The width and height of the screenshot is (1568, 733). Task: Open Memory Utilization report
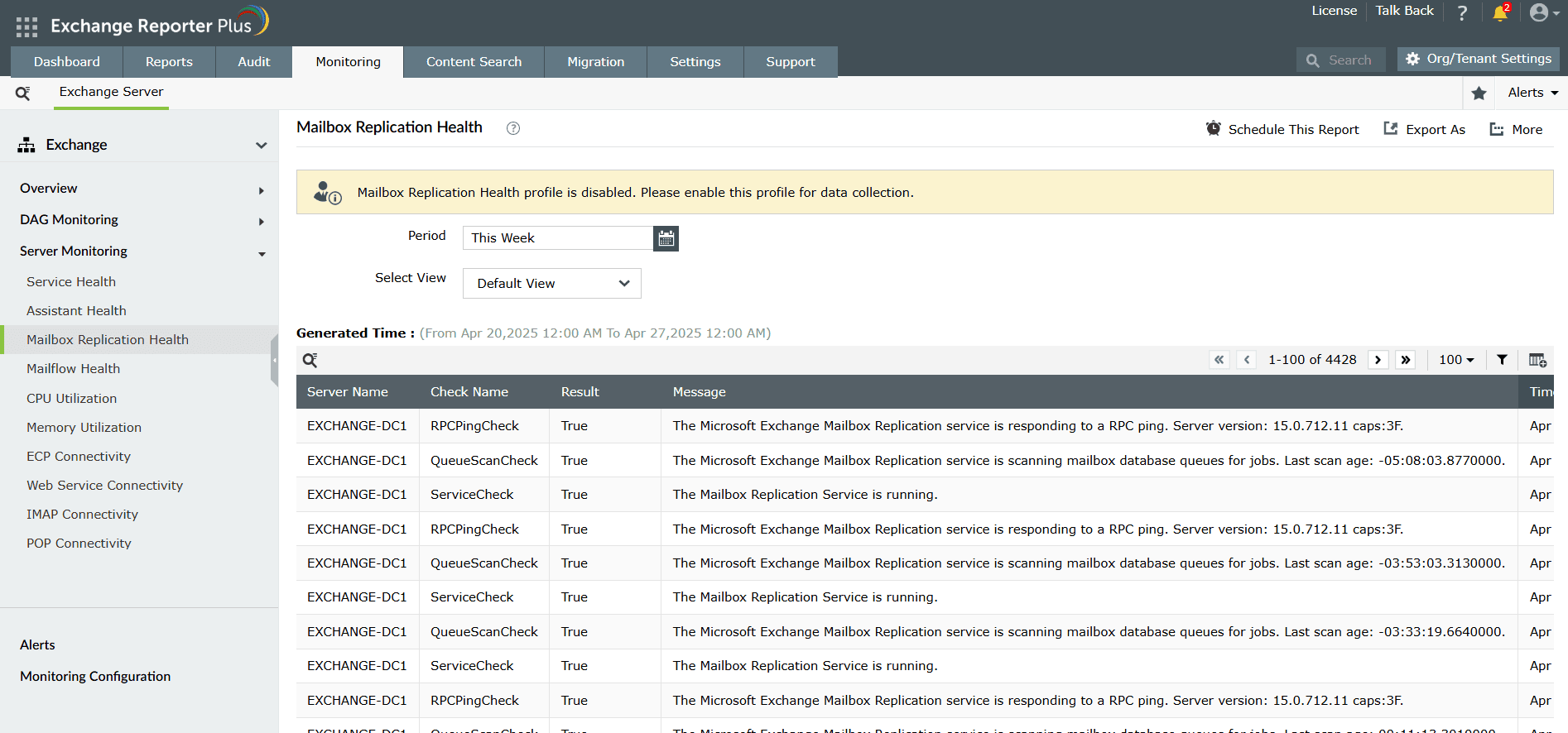click(84, 428)
